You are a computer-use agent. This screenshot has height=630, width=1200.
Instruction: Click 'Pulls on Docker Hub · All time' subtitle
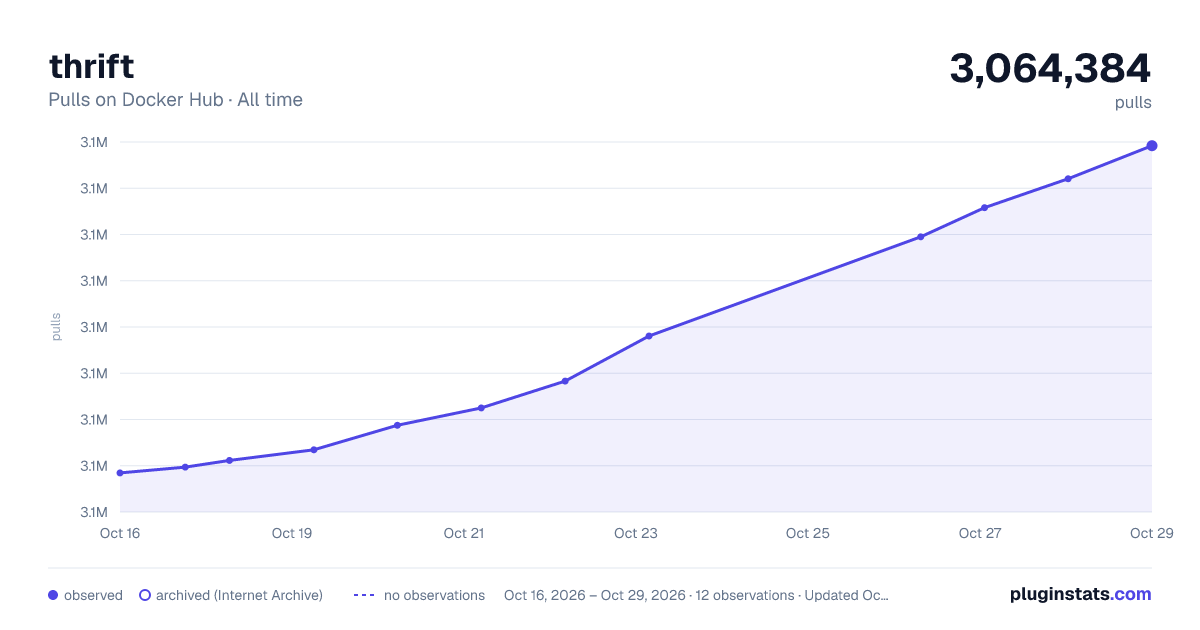[175, 100]
